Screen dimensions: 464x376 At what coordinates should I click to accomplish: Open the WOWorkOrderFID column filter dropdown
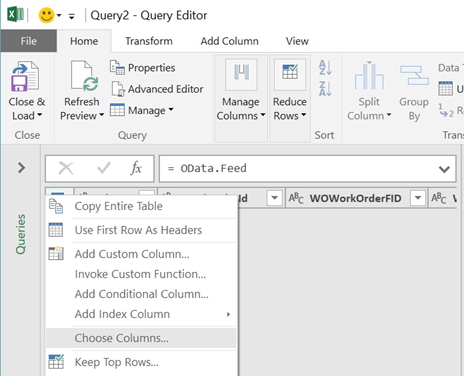tap(418, 198)
